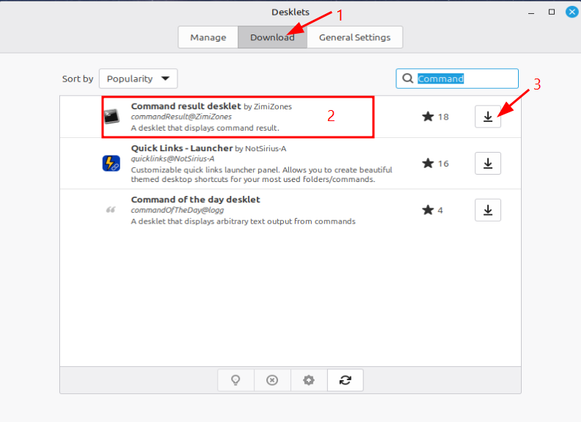Click the commandResult@ZimiZones identifier text
The height and width of the screenshot is (422, 581).
[x=181, y=117]
